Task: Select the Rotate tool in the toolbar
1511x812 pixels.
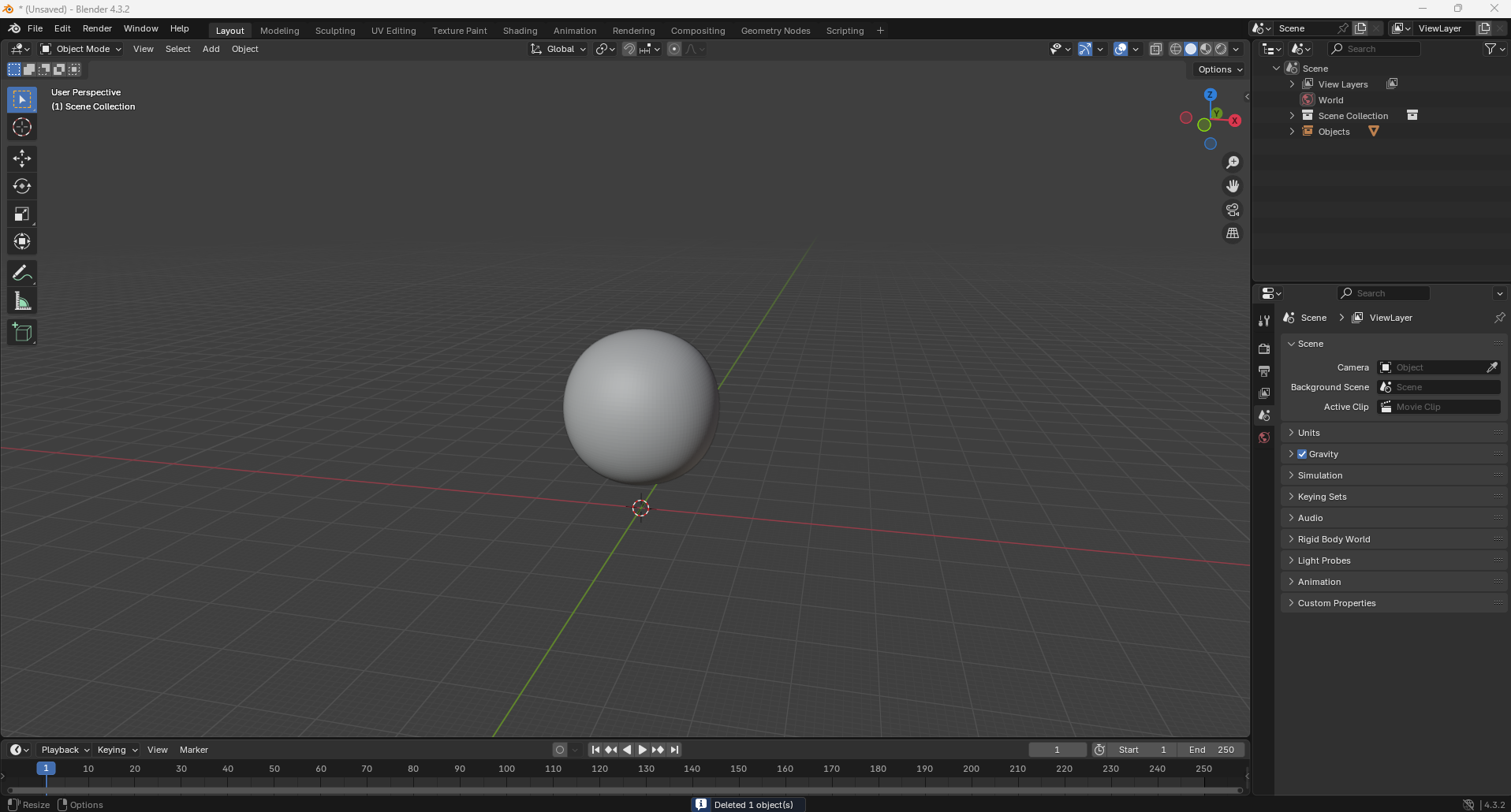Action: [x=21, y=186]
